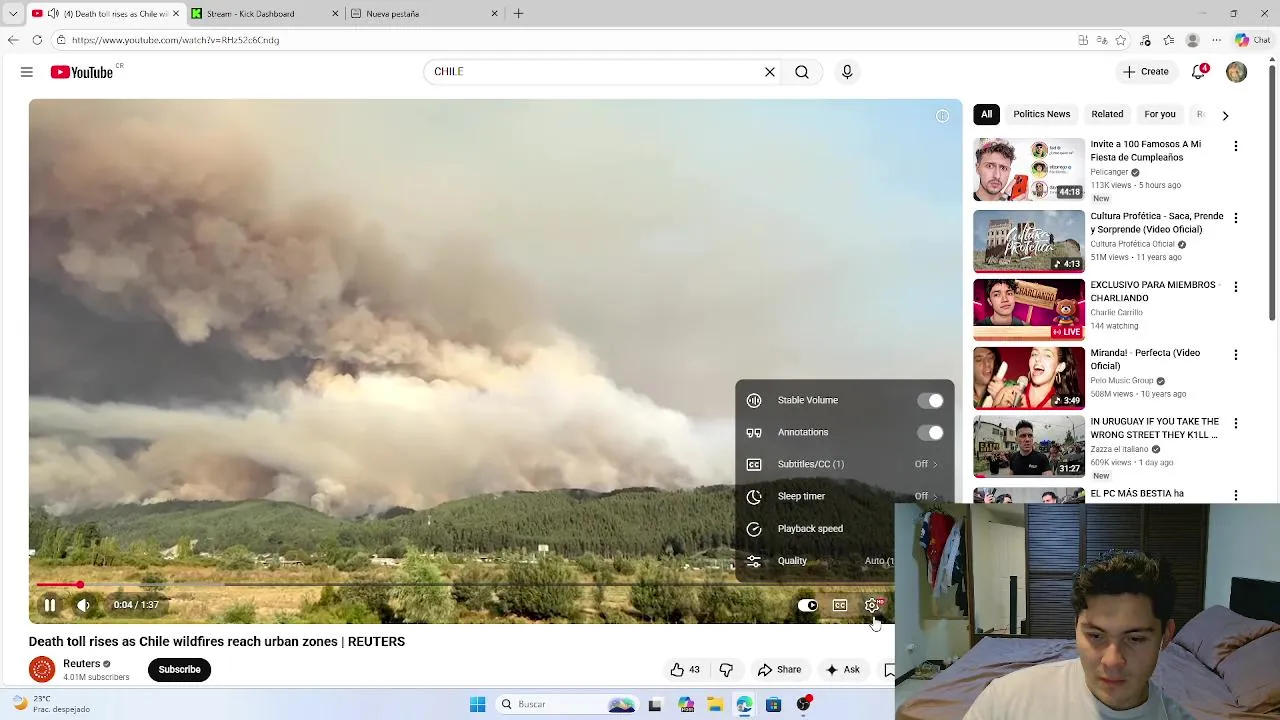
Task: Open Reuters channel avatar
Action: tap(42, 669)
